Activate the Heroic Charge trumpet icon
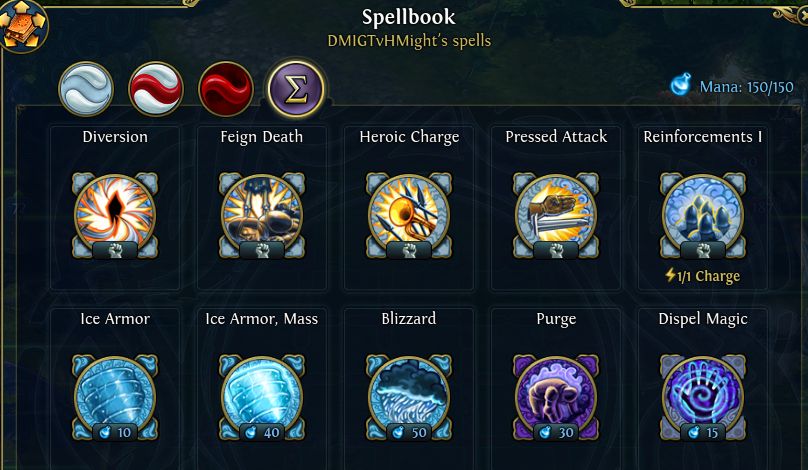The width and height of the screenshot is (808, 470). (409, 215)
